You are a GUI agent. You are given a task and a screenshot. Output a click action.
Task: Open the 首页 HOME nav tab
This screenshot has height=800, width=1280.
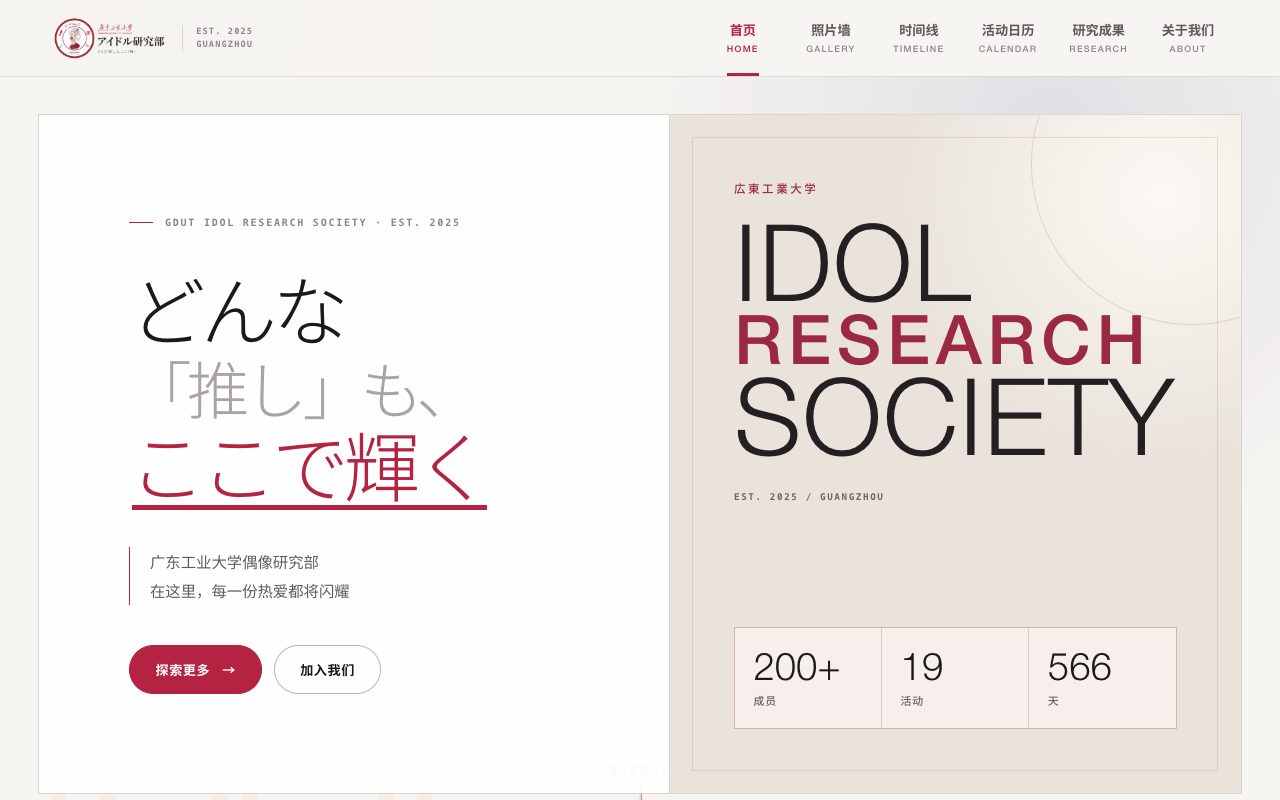(x=743, y=39)
